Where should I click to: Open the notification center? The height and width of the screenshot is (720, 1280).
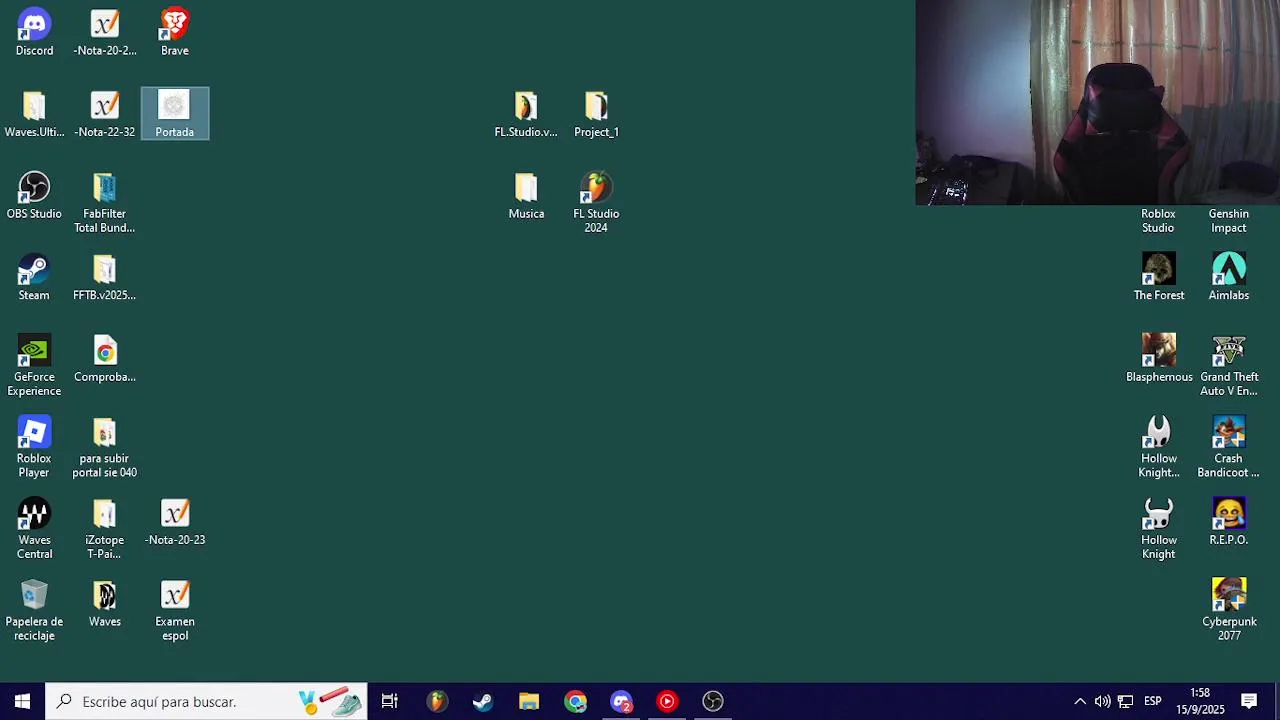(1249, 701)
